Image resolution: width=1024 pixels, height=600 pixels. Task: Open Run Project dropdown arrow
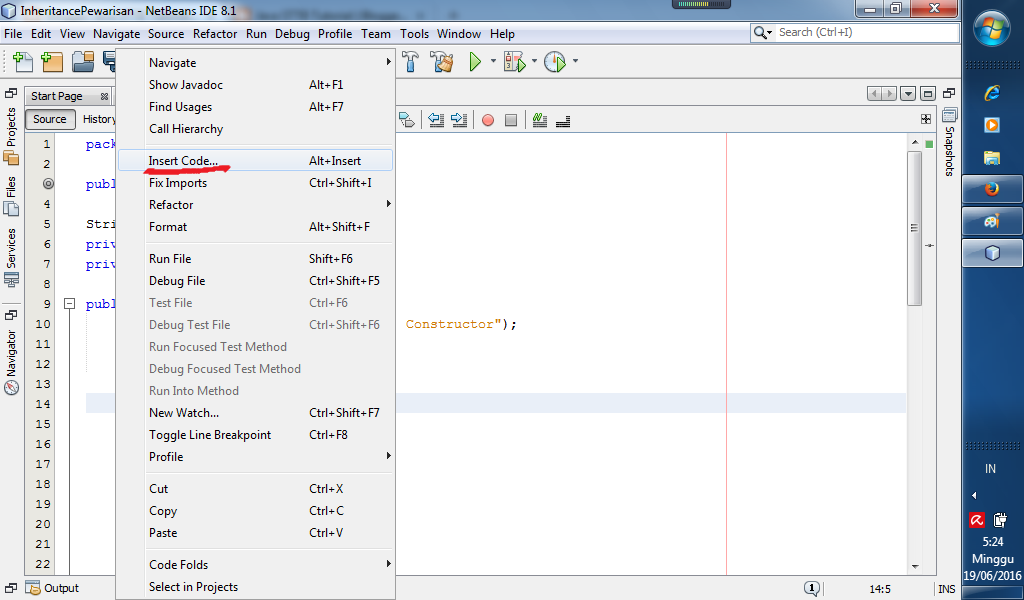point(493,61)
